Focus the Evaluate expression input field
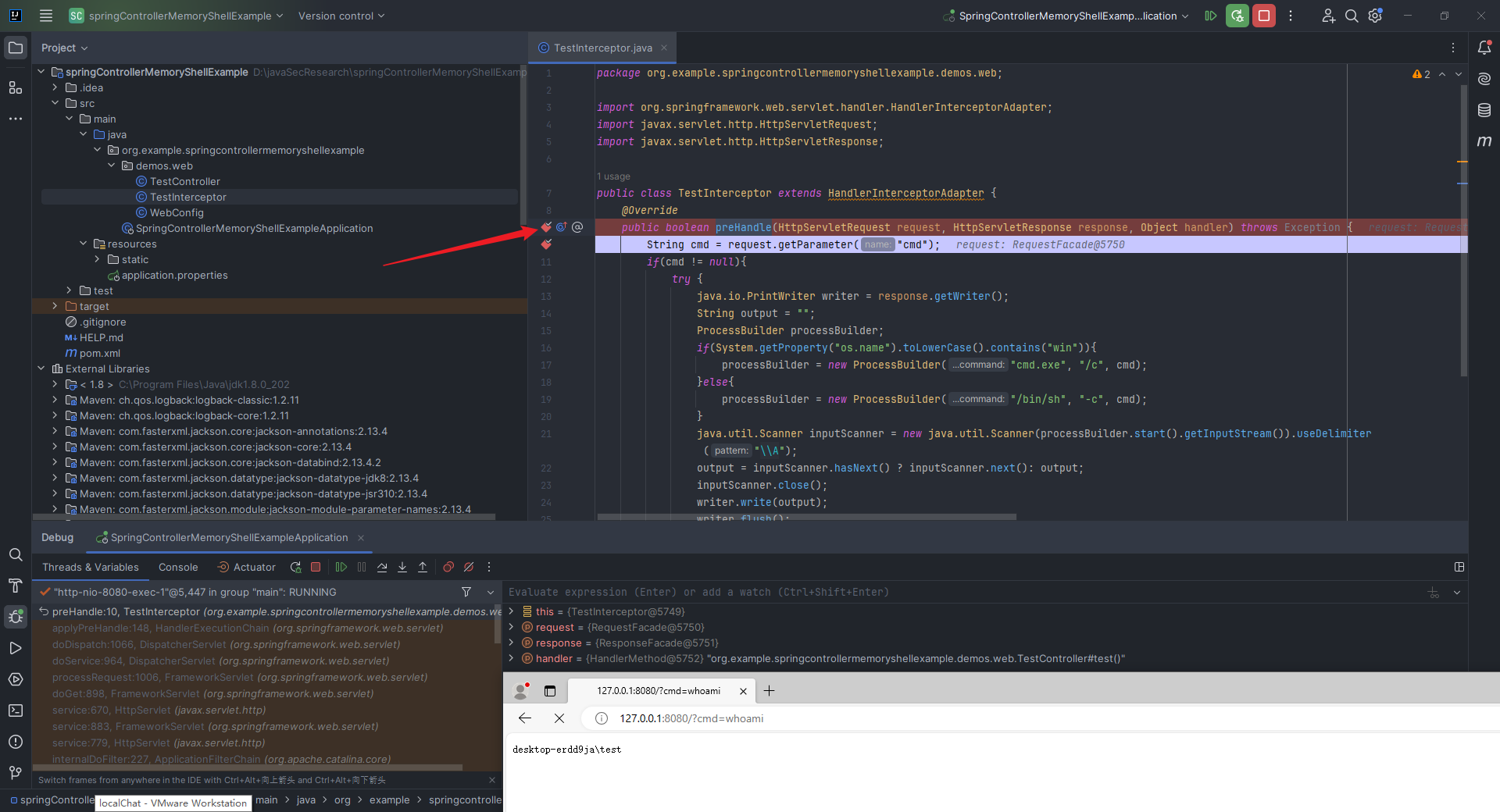The width and height of the screenshot is (1500, 812). point(964,593)
